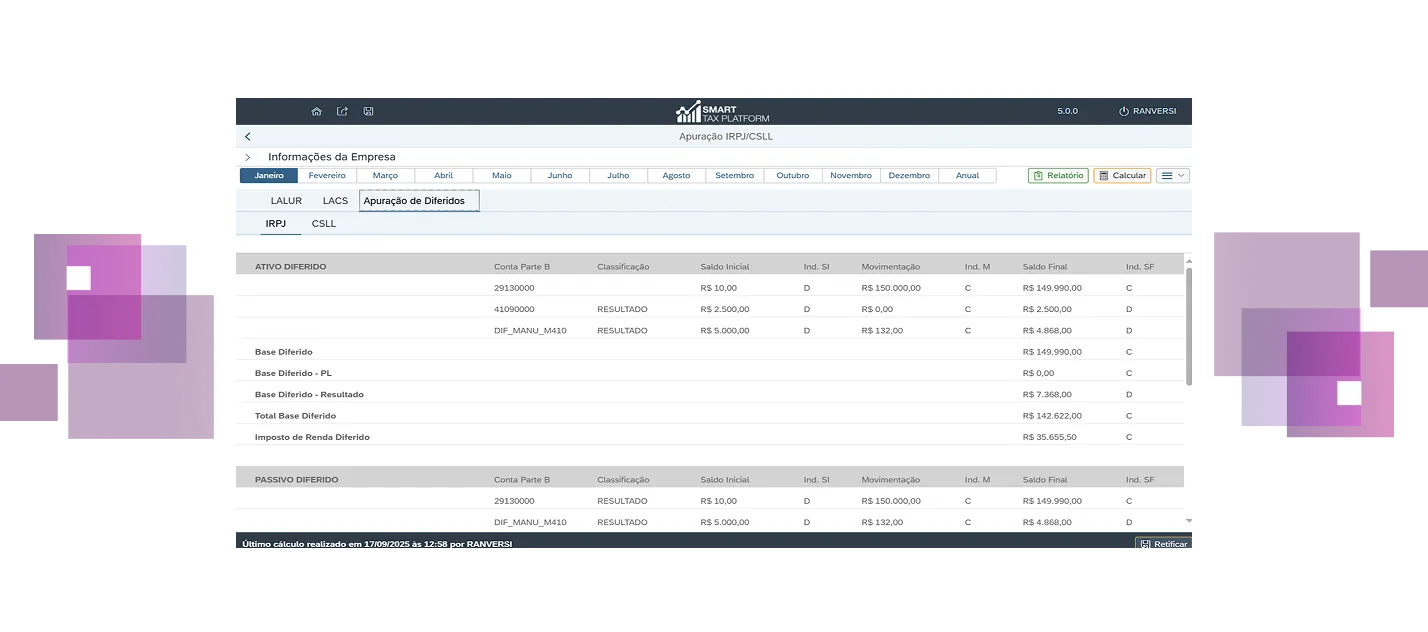Image resolution: width=1428 pixels, height=632 pixels.
Task: Open the CSLL sub-tab
Action: [x=324, y=224]
